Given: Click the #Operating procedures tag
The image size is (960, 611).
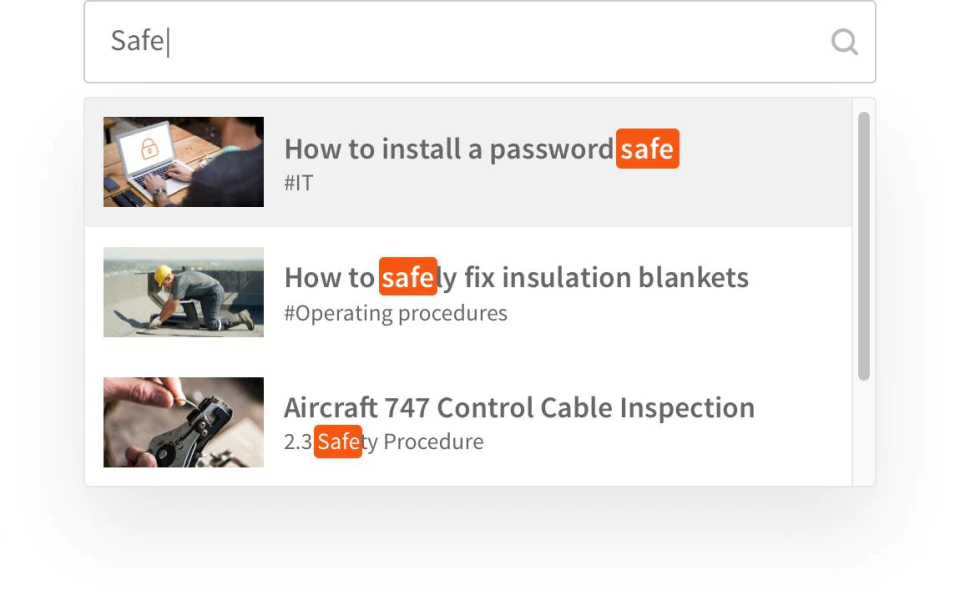Looking at the screenshot, I should click(x=396, y=313).
